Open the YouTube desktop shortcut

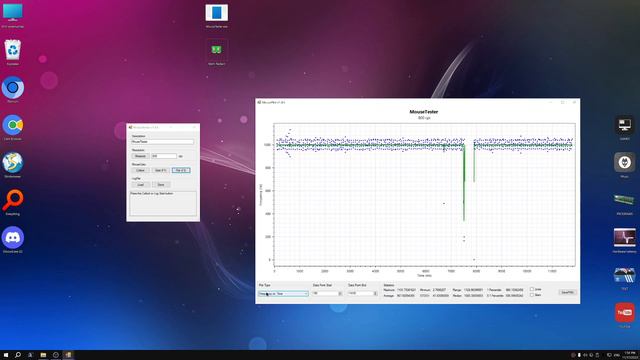click(x=624, y=312)
